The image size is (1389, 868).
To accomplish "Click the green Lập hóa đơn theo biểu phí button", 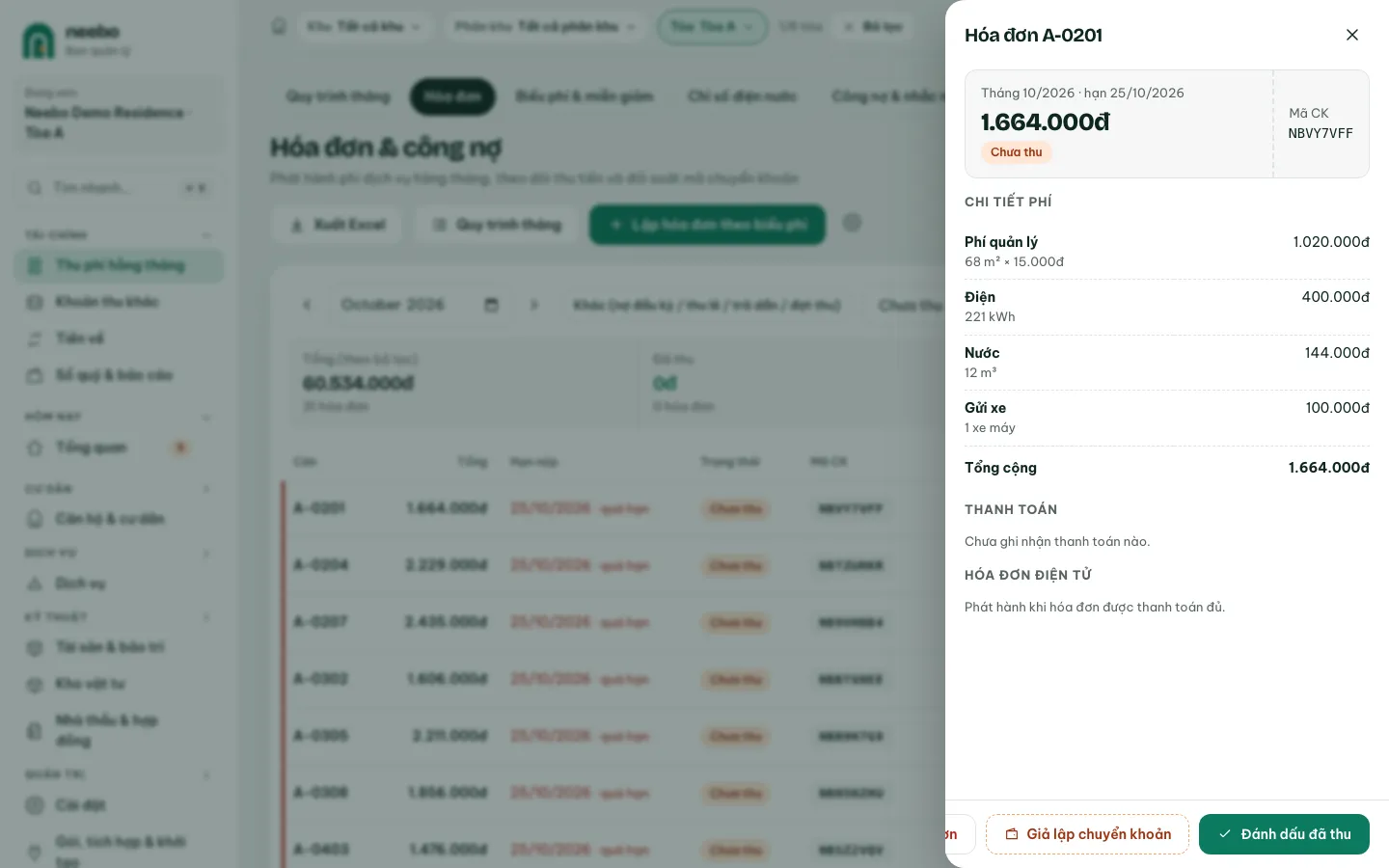I will pos(707,225).
